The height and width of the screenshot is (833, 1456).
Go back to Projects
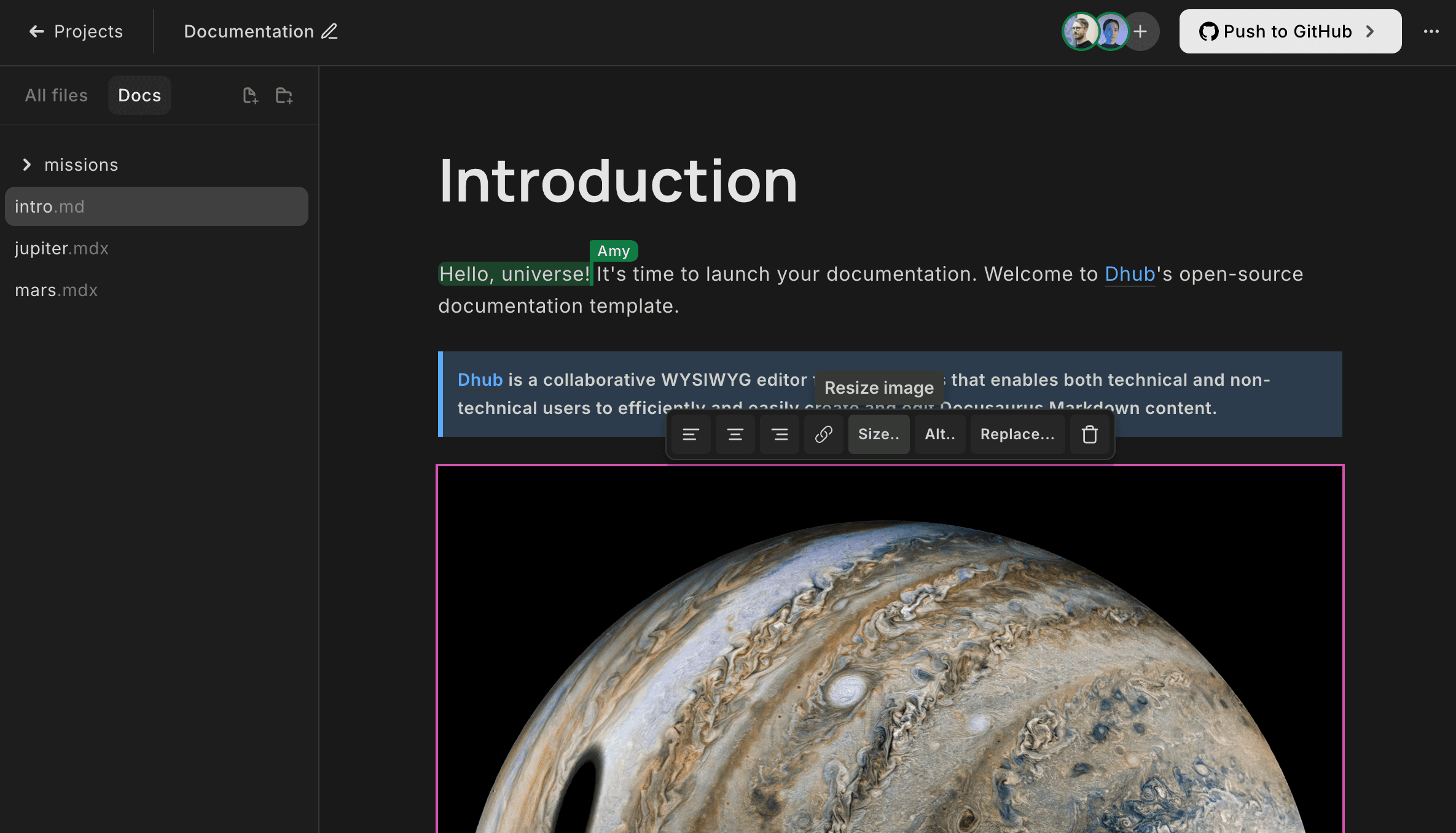pos(76,31)
